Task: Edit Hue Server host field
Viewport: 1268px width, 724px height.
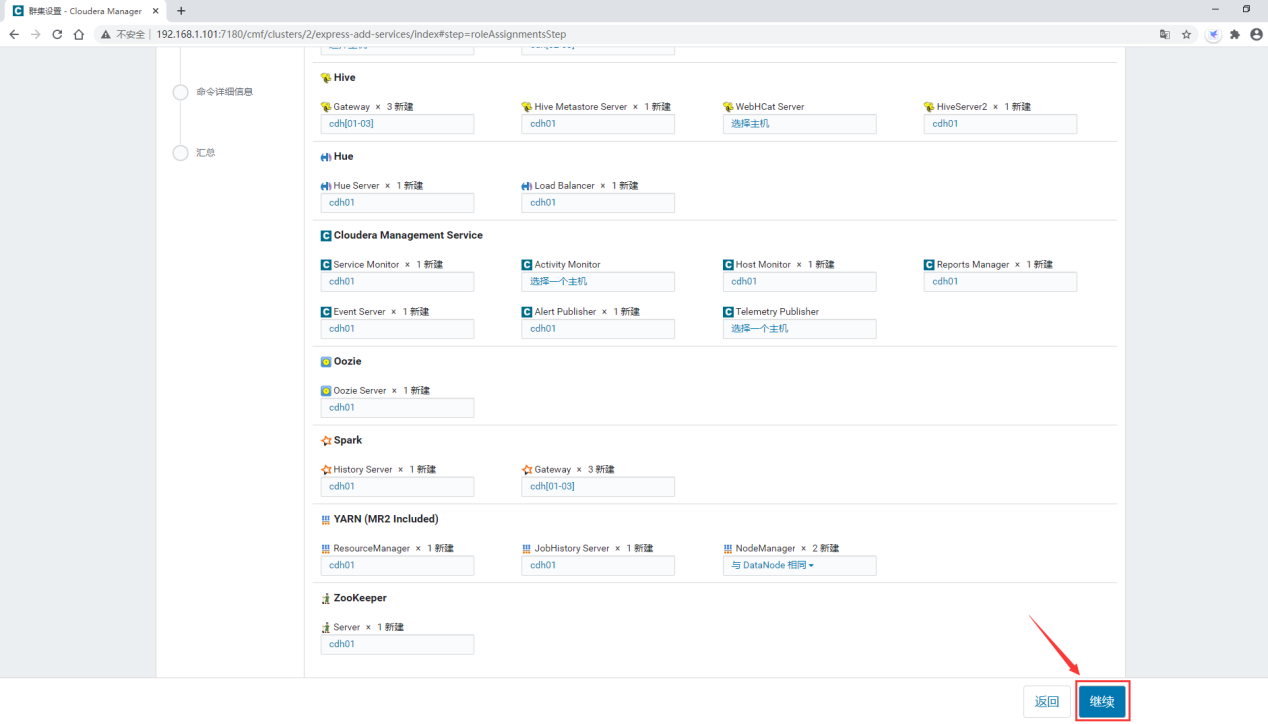Action: [x=397, y=203]
